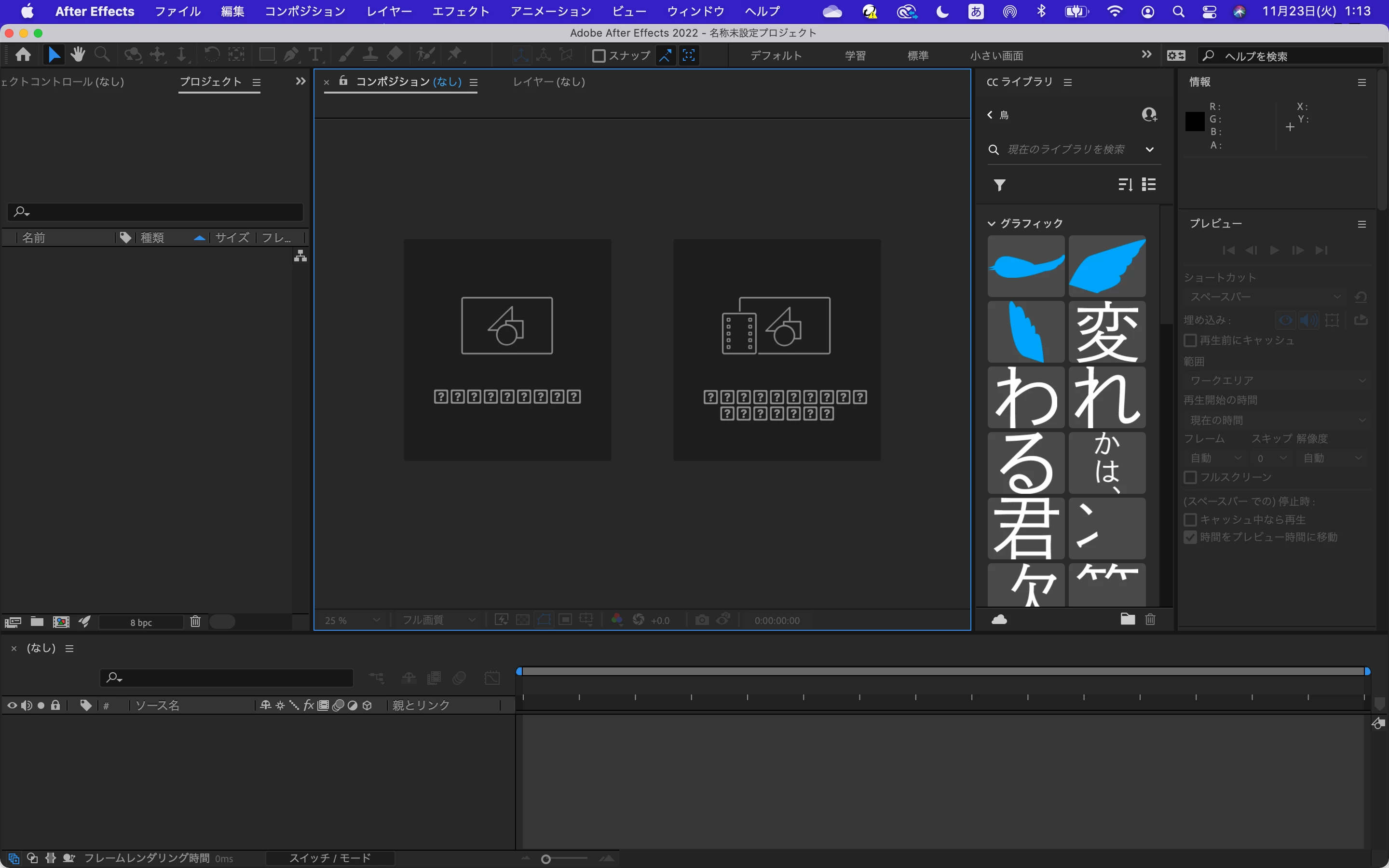Open the エフェクト menu
The image size is (1389, 868).
(x=460, y=12)
